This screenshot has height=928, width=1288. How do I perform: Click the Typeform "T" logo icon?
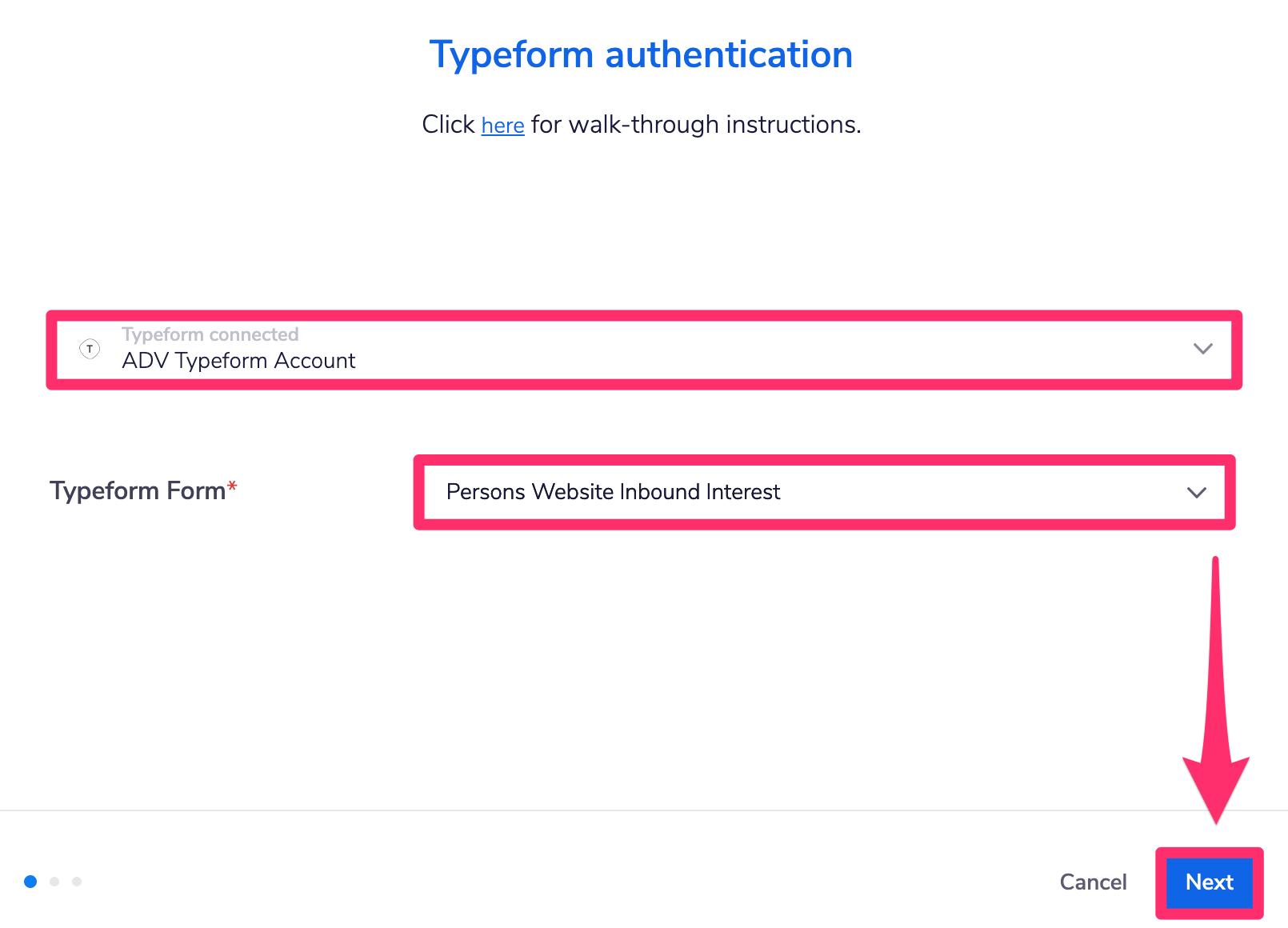pyautogui.click(x=90, y=348)
